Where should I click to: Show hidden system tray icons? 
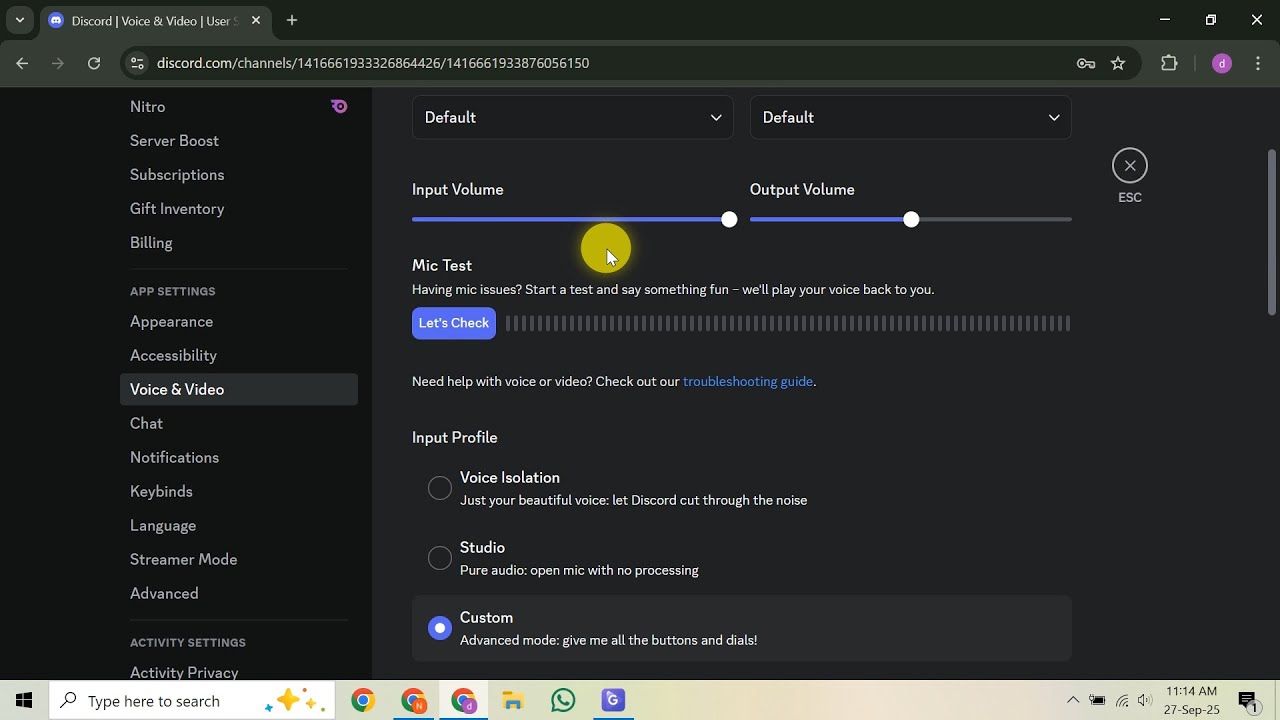pyautogui.click(x=1073, y=701)
